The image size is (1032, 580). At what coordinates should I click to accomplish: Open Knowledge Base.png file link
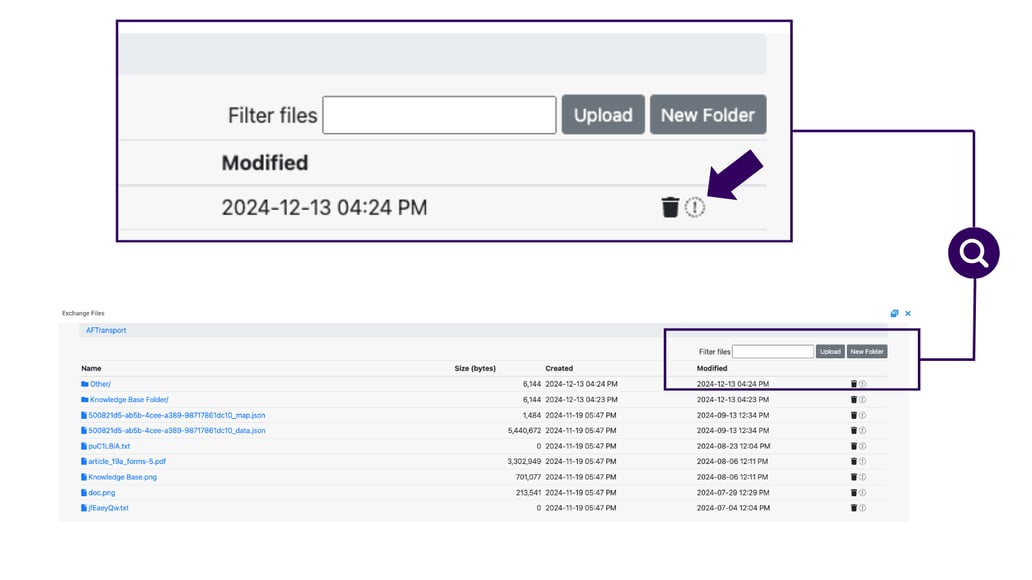pos(122,477)
